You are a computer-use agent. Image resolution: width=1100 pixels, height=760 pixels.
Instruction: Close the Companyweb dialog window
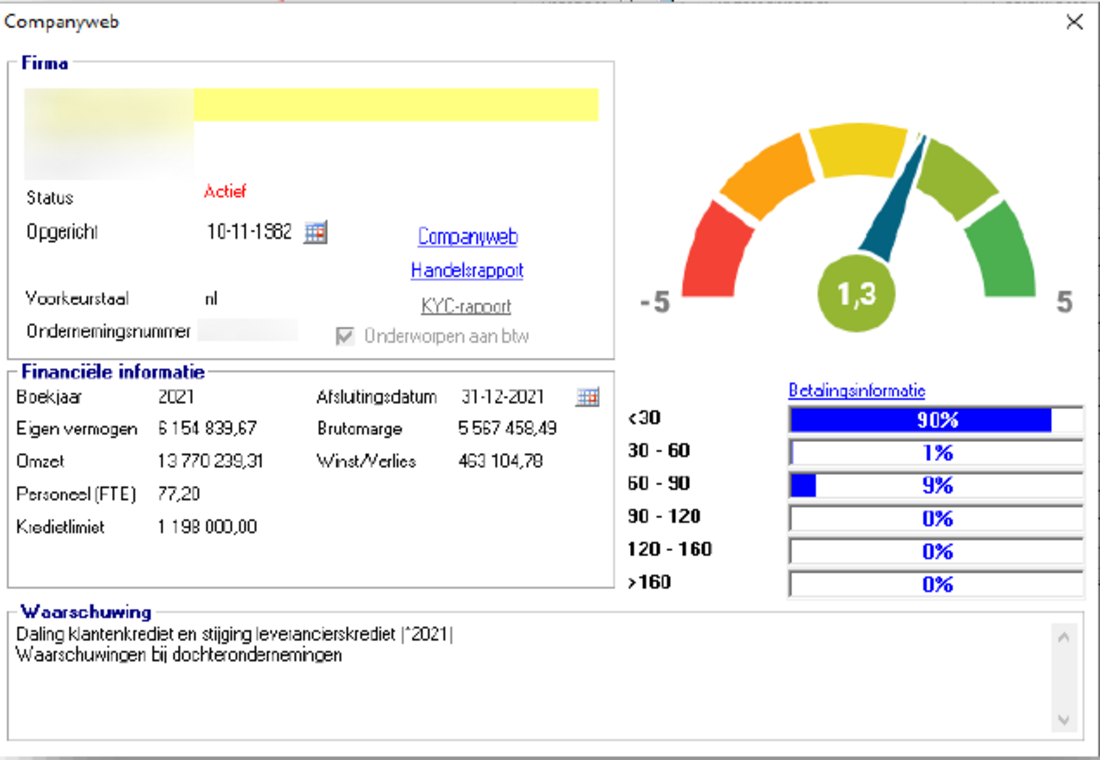pos(1074,22)
